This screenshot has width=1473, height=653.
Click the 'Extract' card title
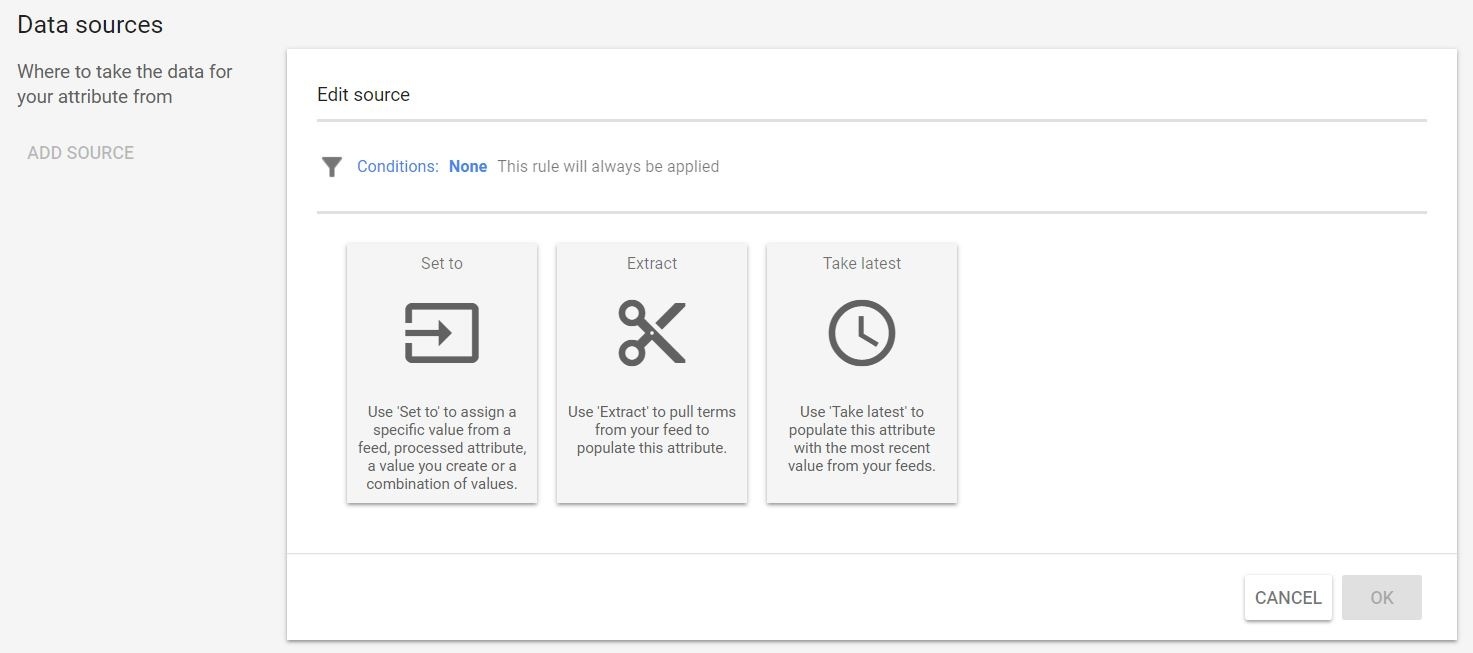652,264
